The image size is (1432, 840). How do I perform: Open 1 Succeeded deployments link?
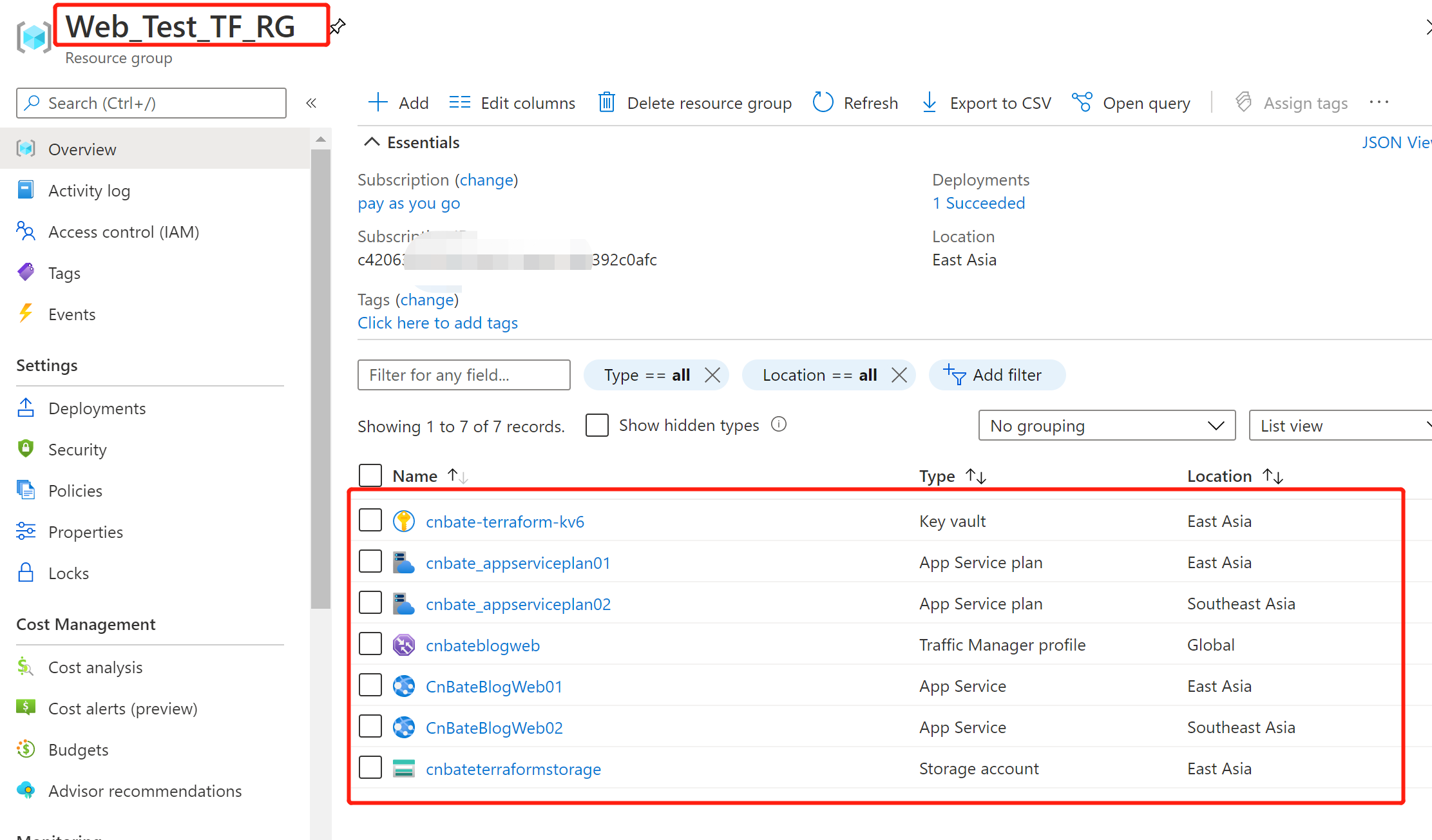coord(978,203)
